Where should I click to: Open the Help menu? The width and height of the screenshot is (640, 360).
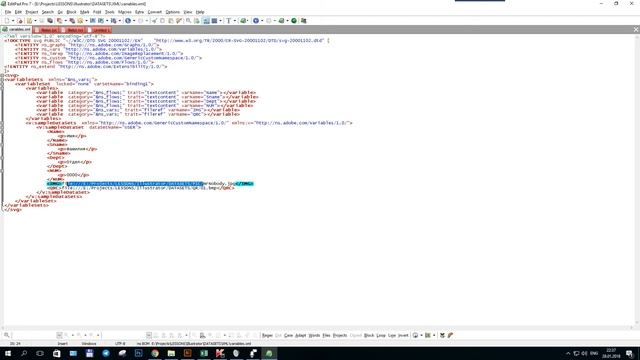coord(200,12)
